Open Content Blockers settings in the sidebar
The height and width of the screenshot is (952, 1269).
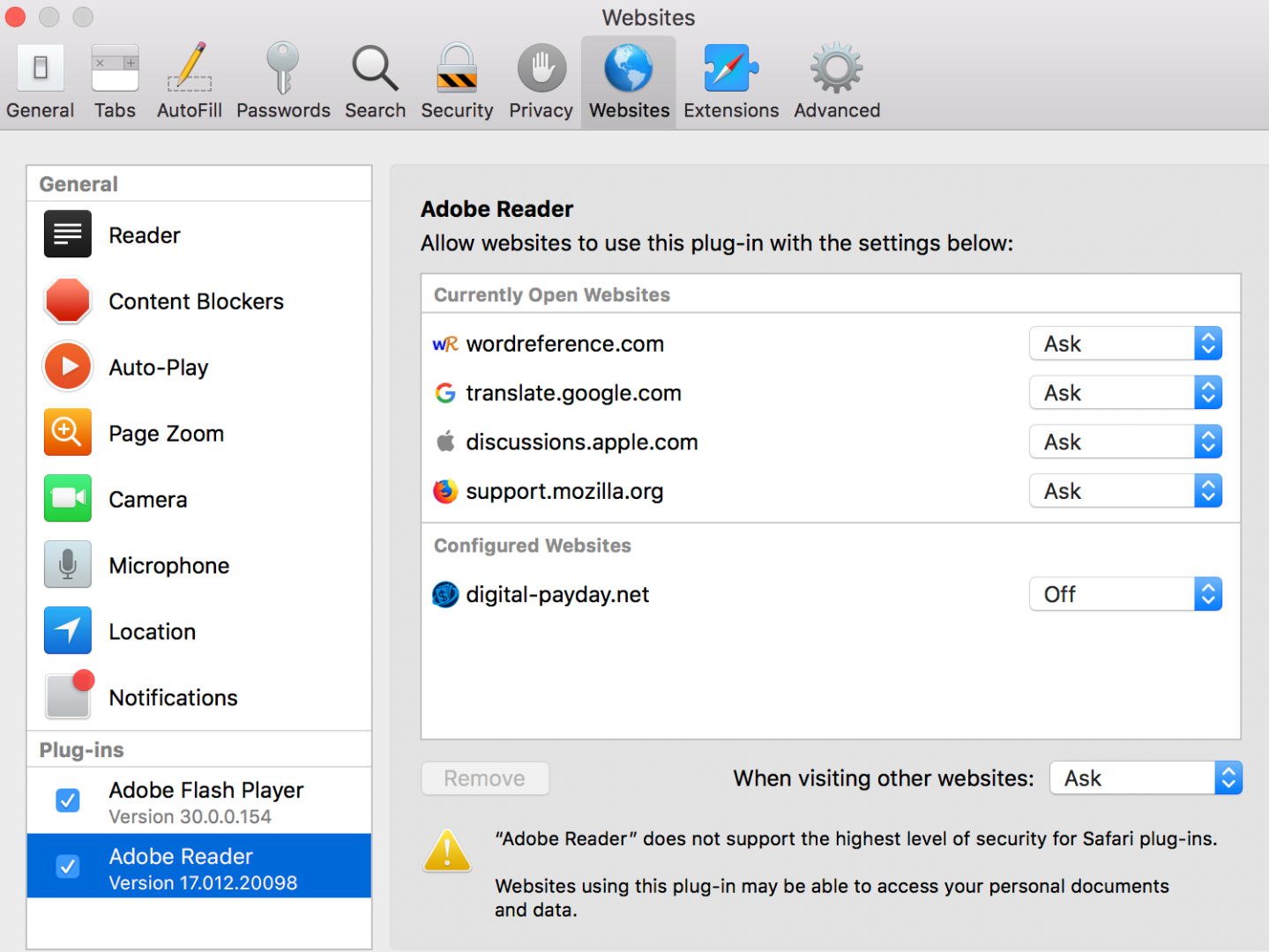[x=199, y=301]
